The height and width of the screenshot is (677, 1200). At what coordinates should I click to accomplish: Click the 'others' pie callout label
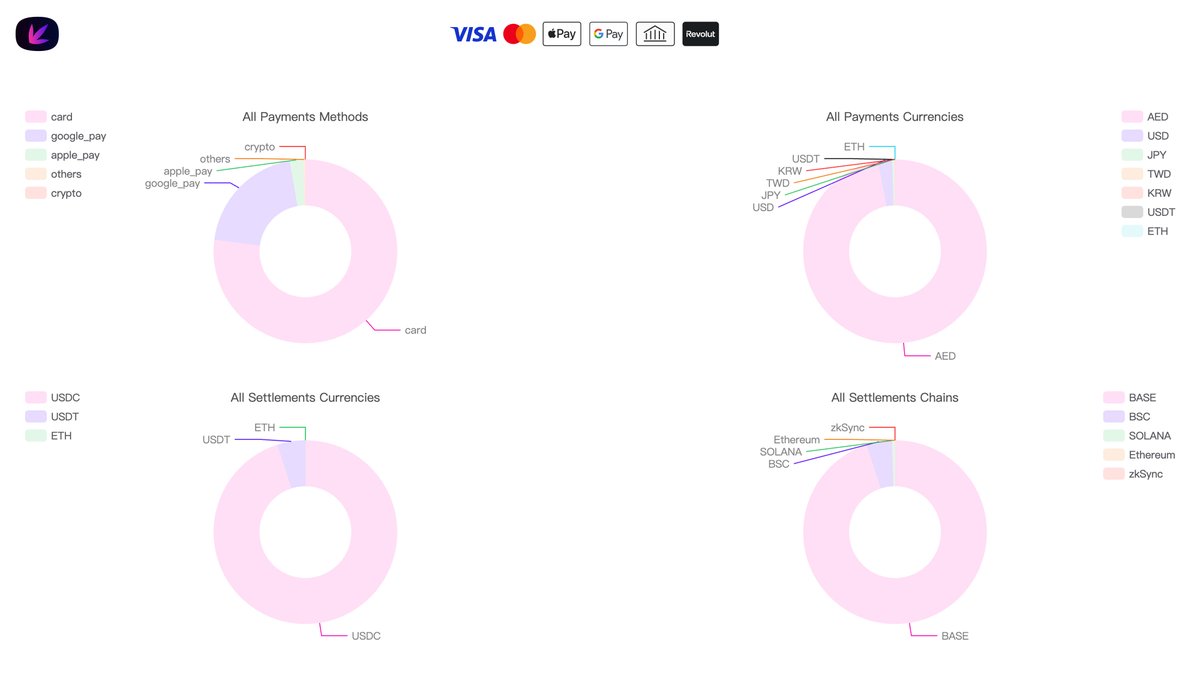click(215, 159)
